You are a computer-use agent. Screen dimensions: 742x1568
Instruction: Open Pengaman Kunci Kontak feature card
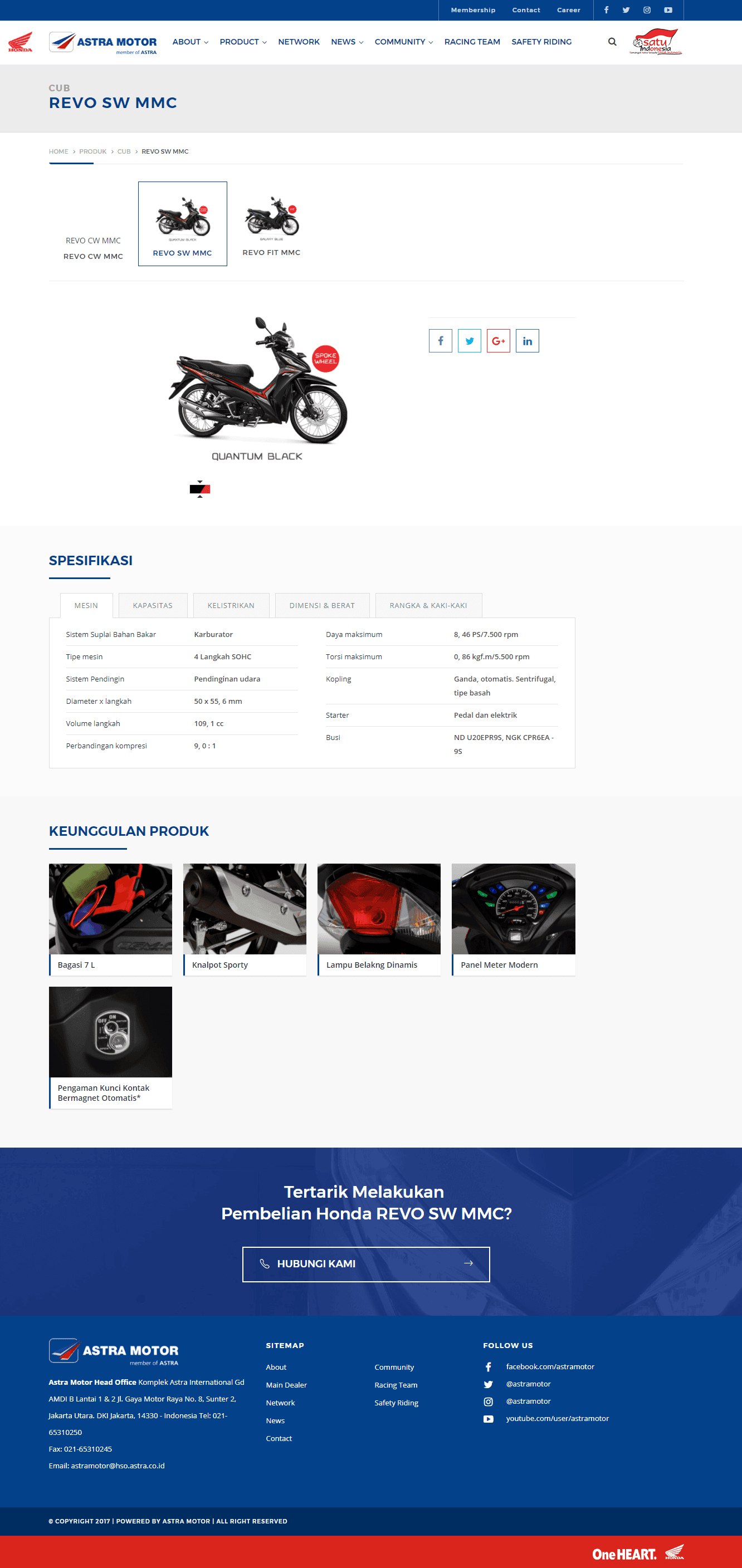[110, 1047]
